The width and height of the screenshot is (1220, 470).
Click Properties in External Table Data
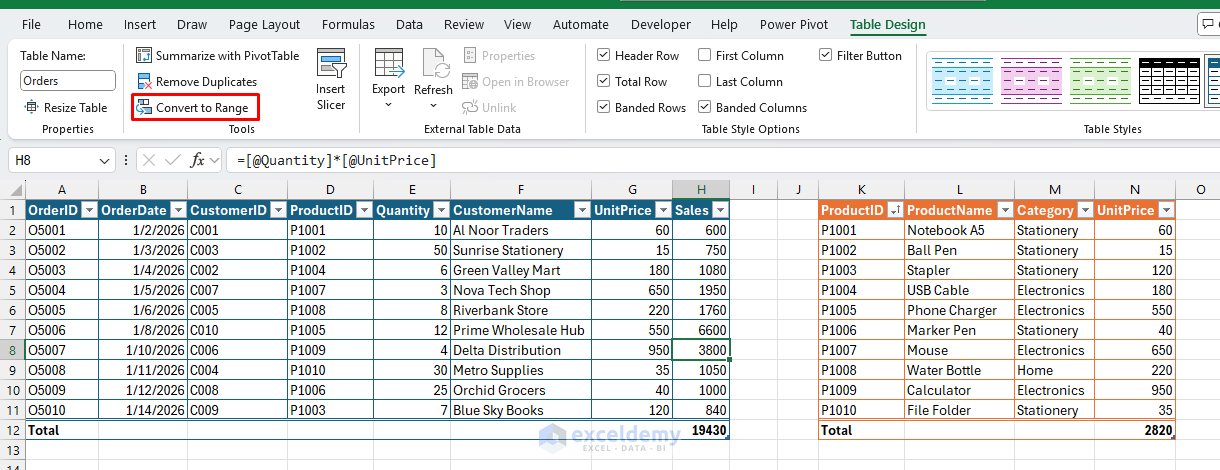498,56
